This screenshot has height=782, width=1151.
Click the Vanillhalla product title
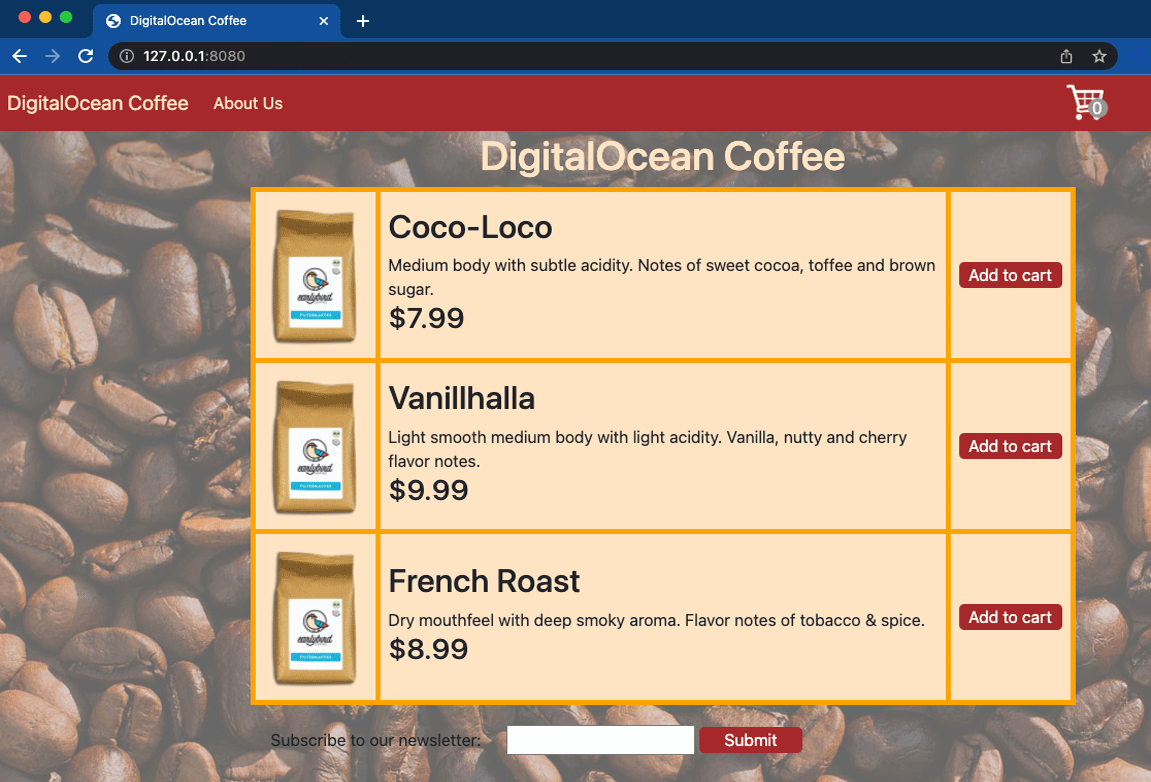click(x=462, y=399)
